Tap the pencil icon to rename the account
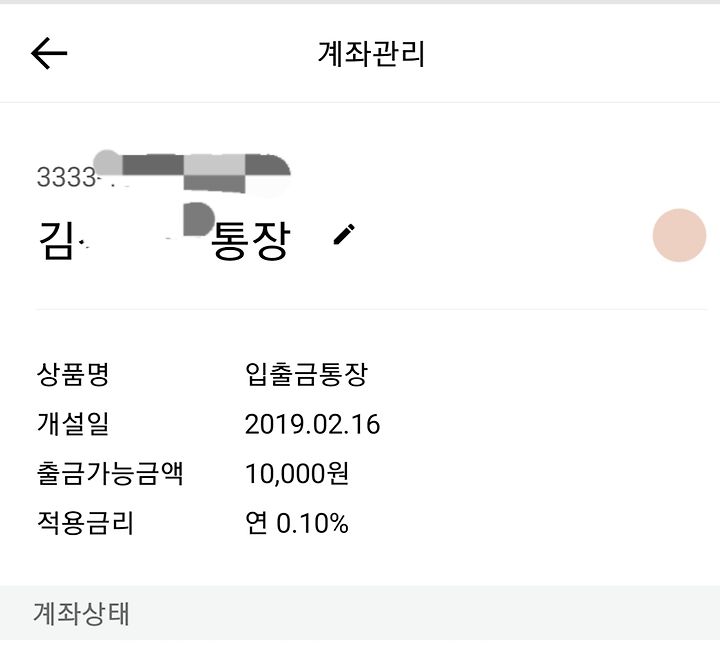 coord(344,235)
